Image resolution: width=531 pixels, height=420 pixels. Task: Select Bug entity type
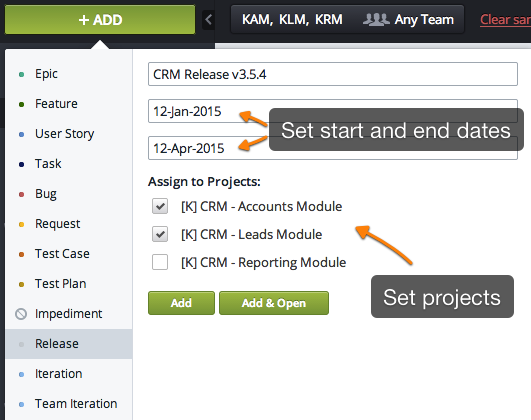click(x=69, y=194)
